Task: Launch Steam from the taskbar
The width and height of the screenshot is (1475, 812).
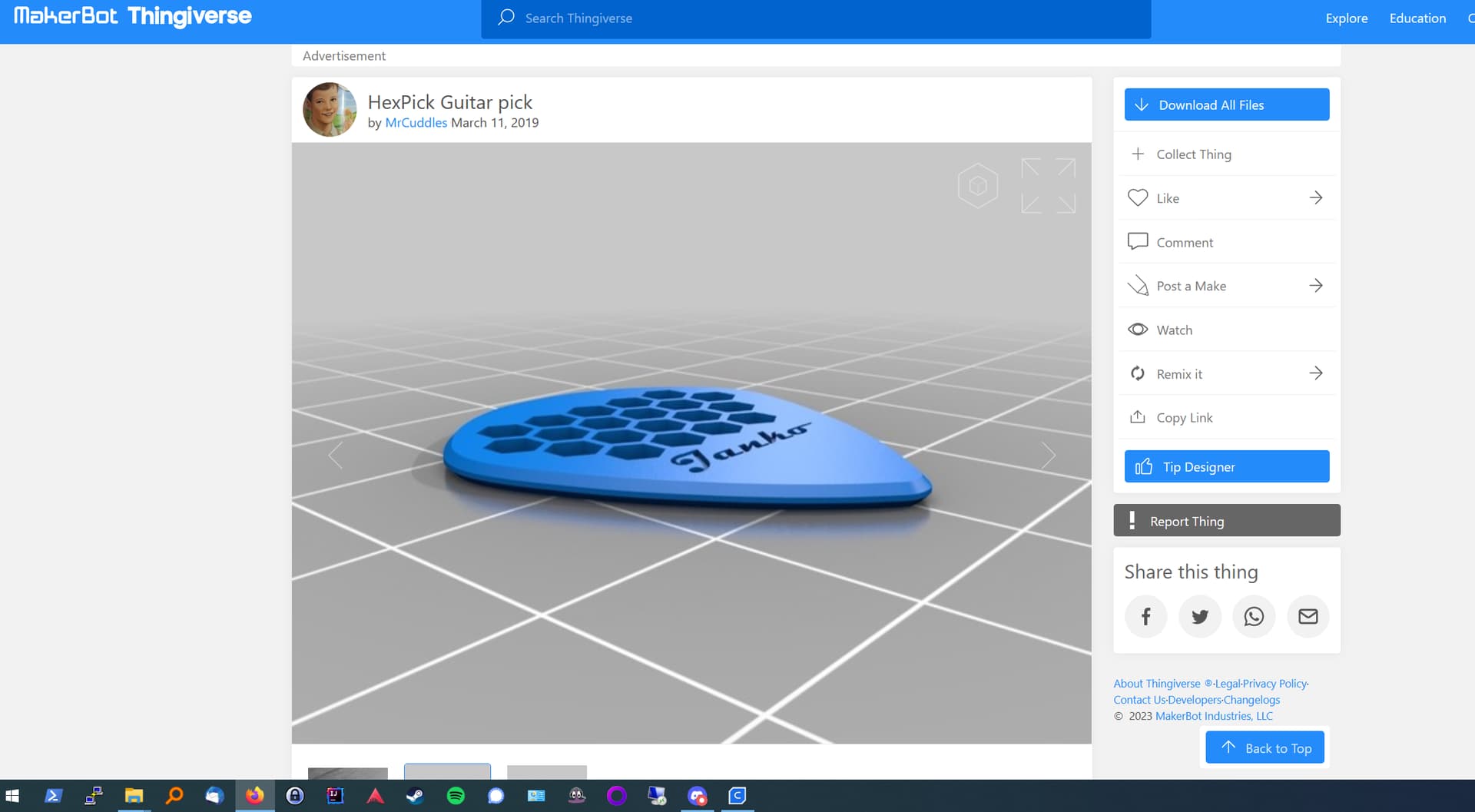Action: coord(415,796)
